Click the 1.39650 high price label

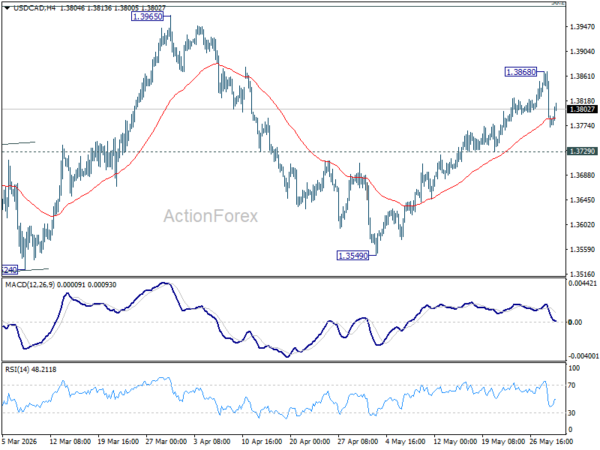pos(147,16)
